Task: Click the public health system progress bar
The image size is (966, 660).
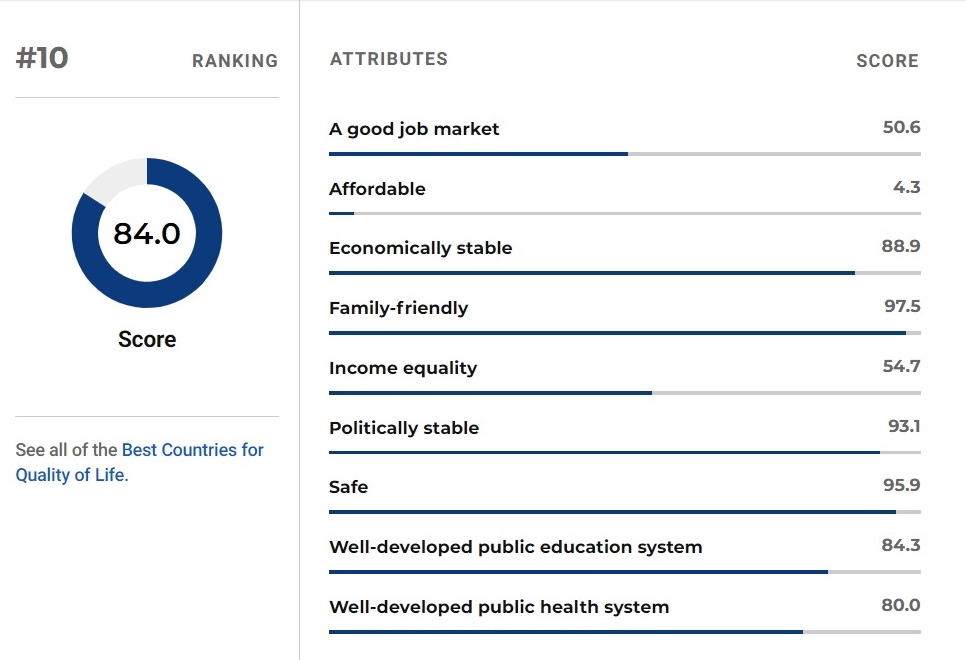Action: point(625,632)
